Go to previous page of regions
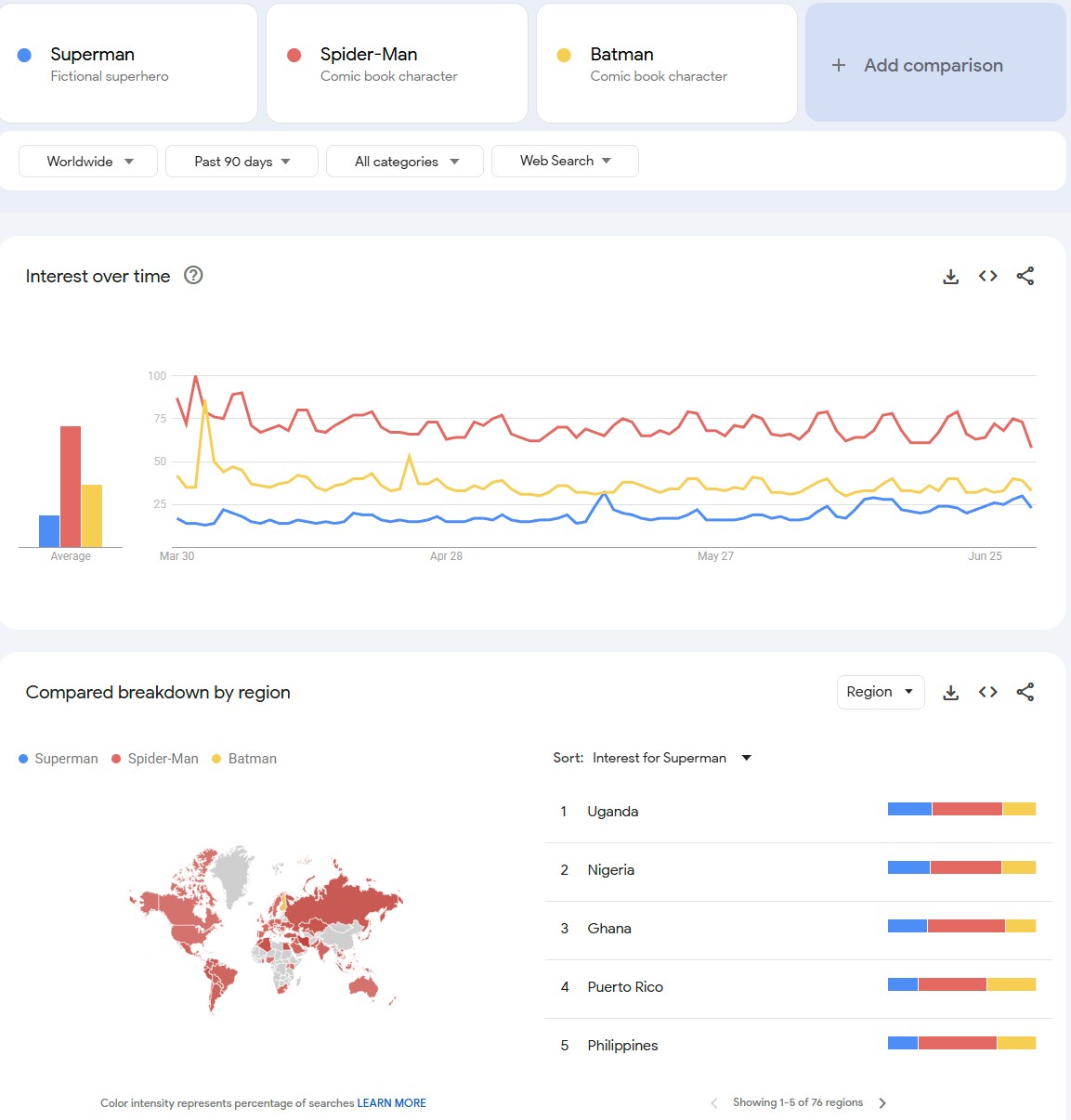 click(x=713, y=1103)
